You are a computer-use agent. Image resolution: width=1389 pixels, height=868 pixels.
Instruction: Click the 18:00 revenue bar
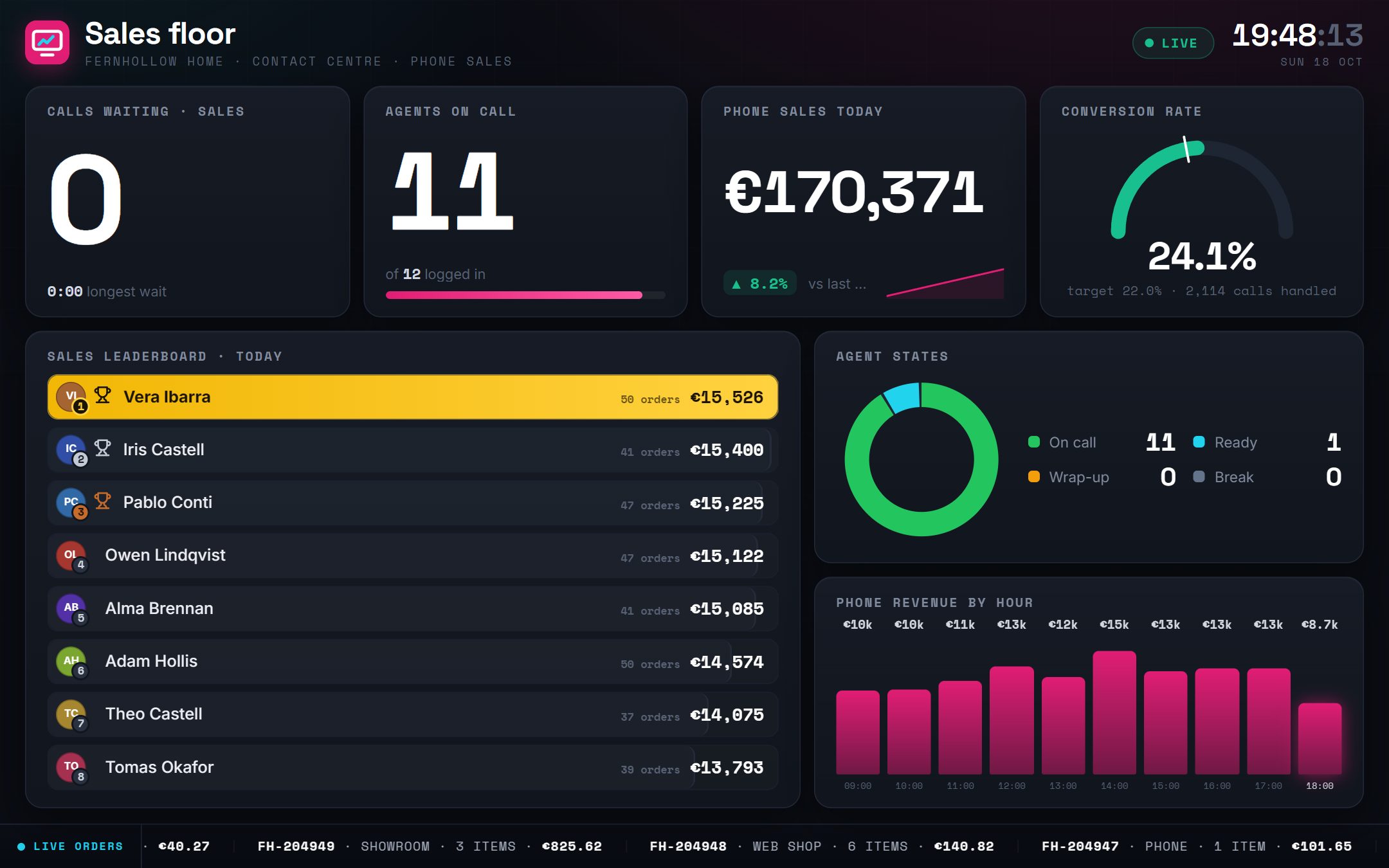[1320, 739]
